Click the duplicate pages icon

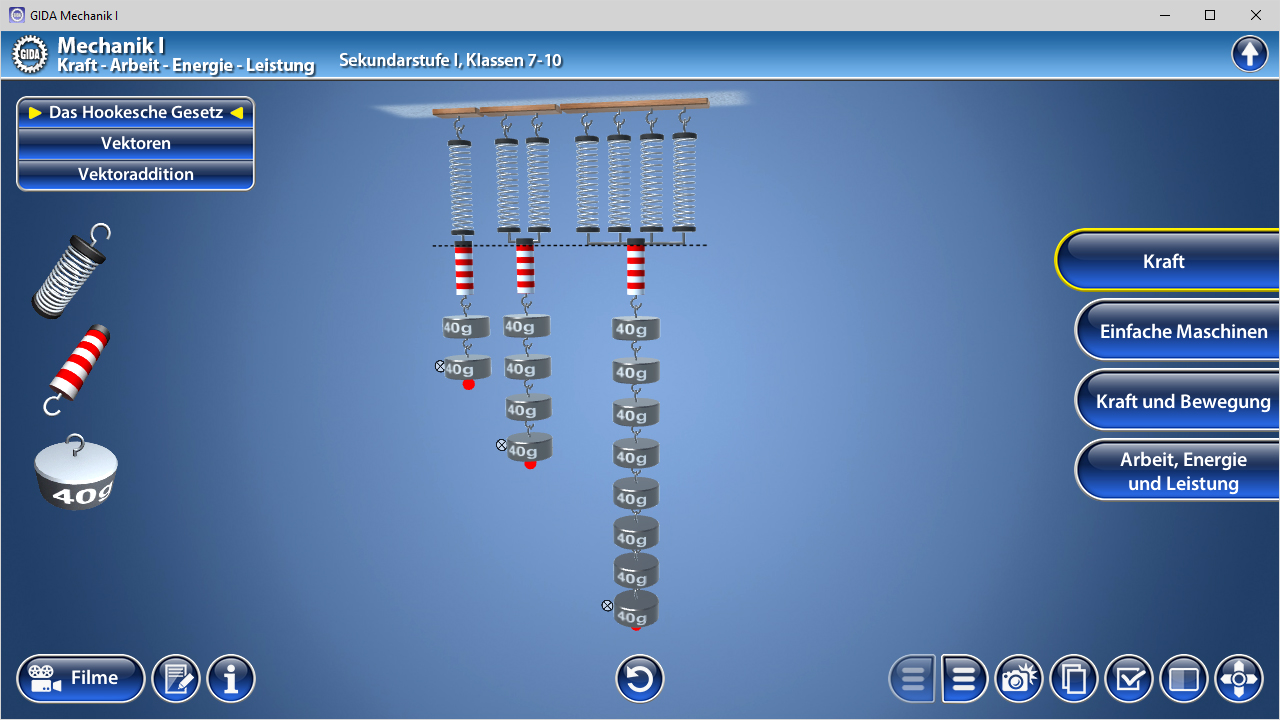click(1074, 678)
